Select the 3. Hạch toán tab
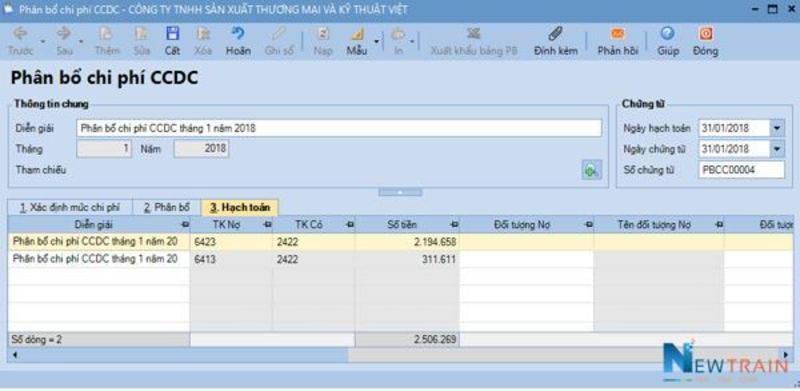 [240, 208]
